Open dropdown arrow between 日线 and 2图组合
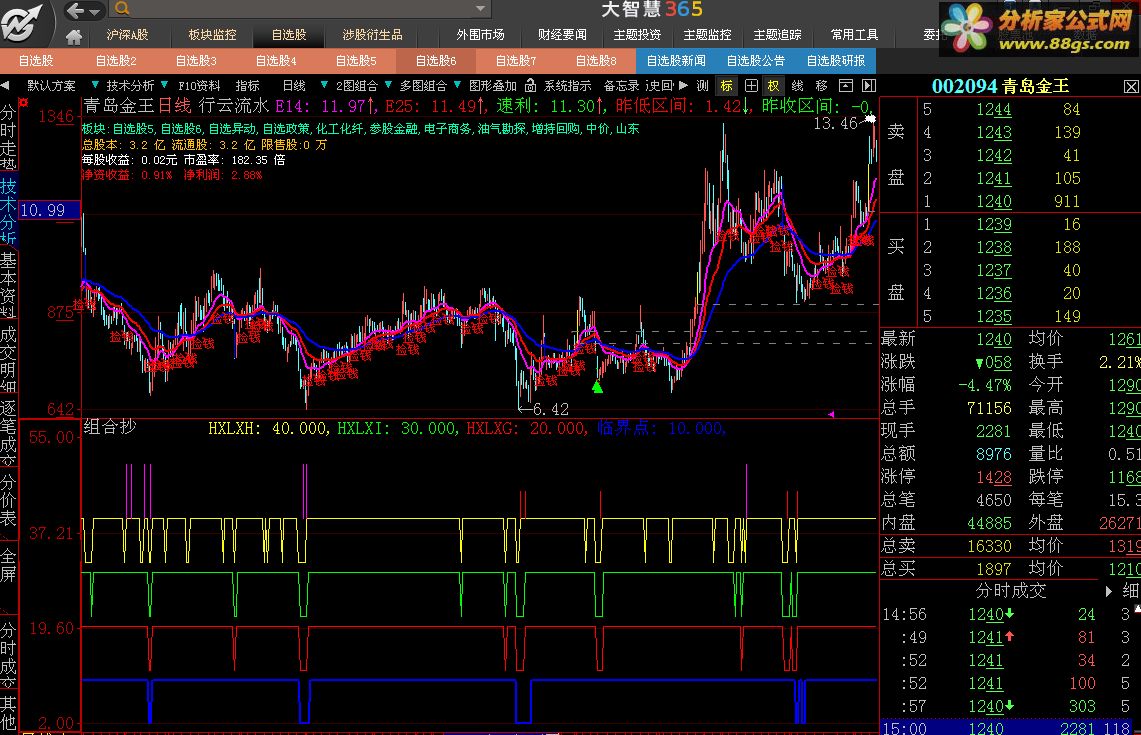Viewport: 1141px width, 735px height. [324, 85]
